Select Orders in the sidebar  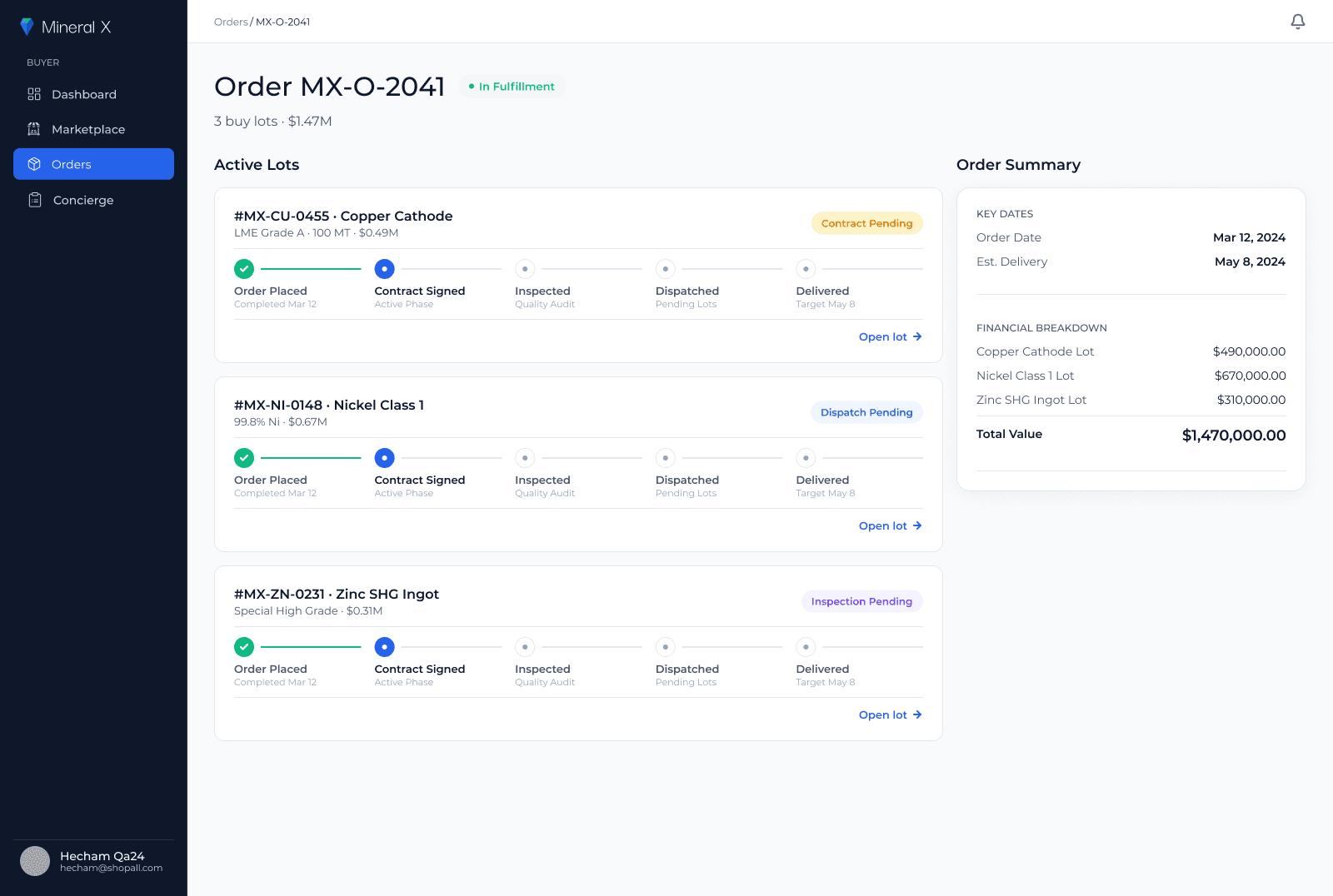[93, 164]
